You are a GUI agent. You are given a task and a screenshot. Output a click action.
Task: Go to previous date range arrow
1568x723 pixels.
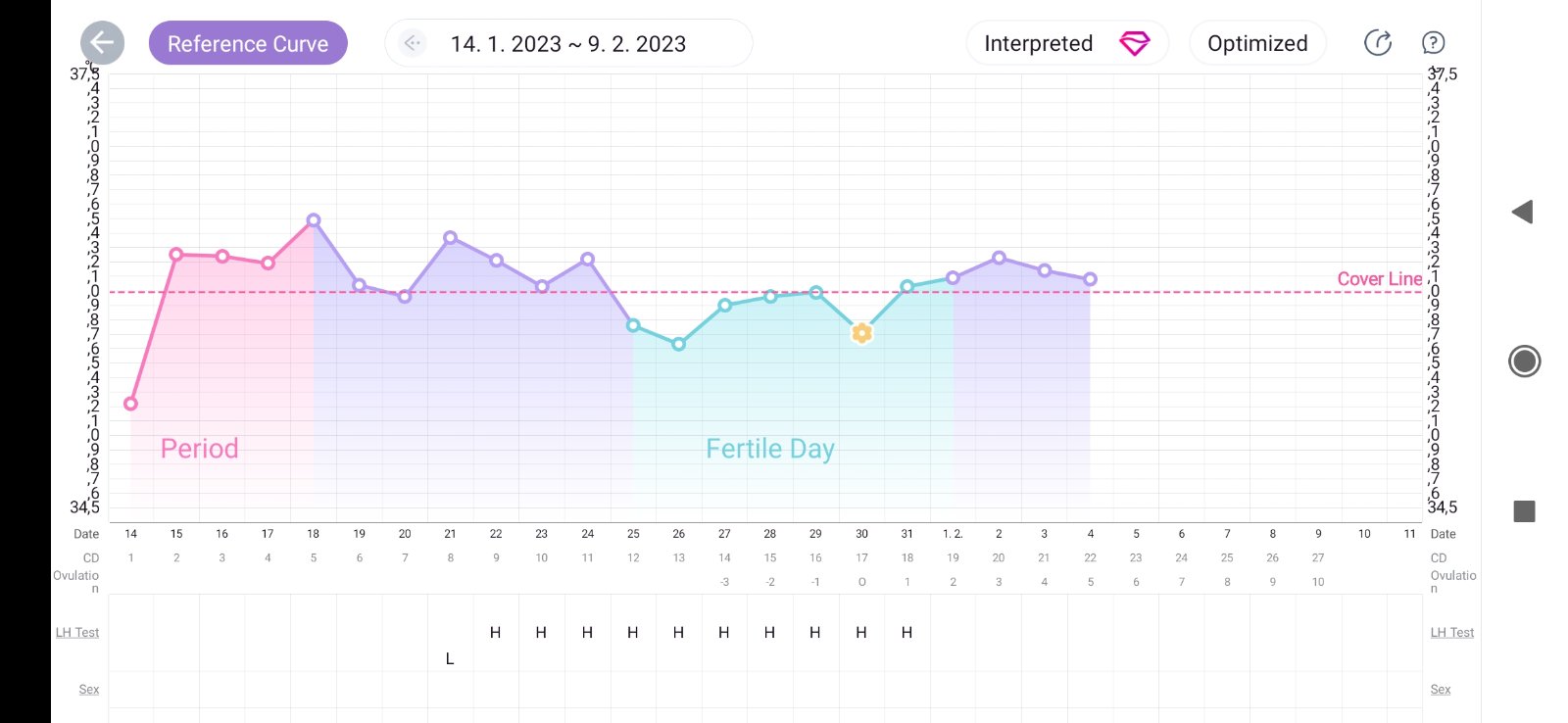(413, 43)
